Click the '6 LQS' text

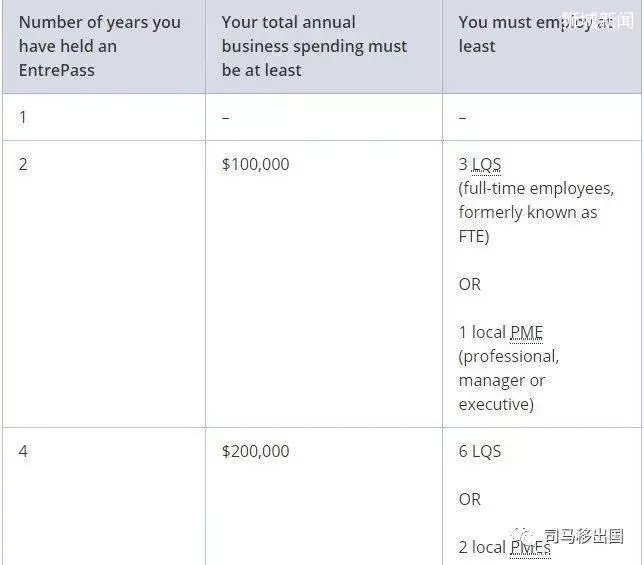click(480, 451)
